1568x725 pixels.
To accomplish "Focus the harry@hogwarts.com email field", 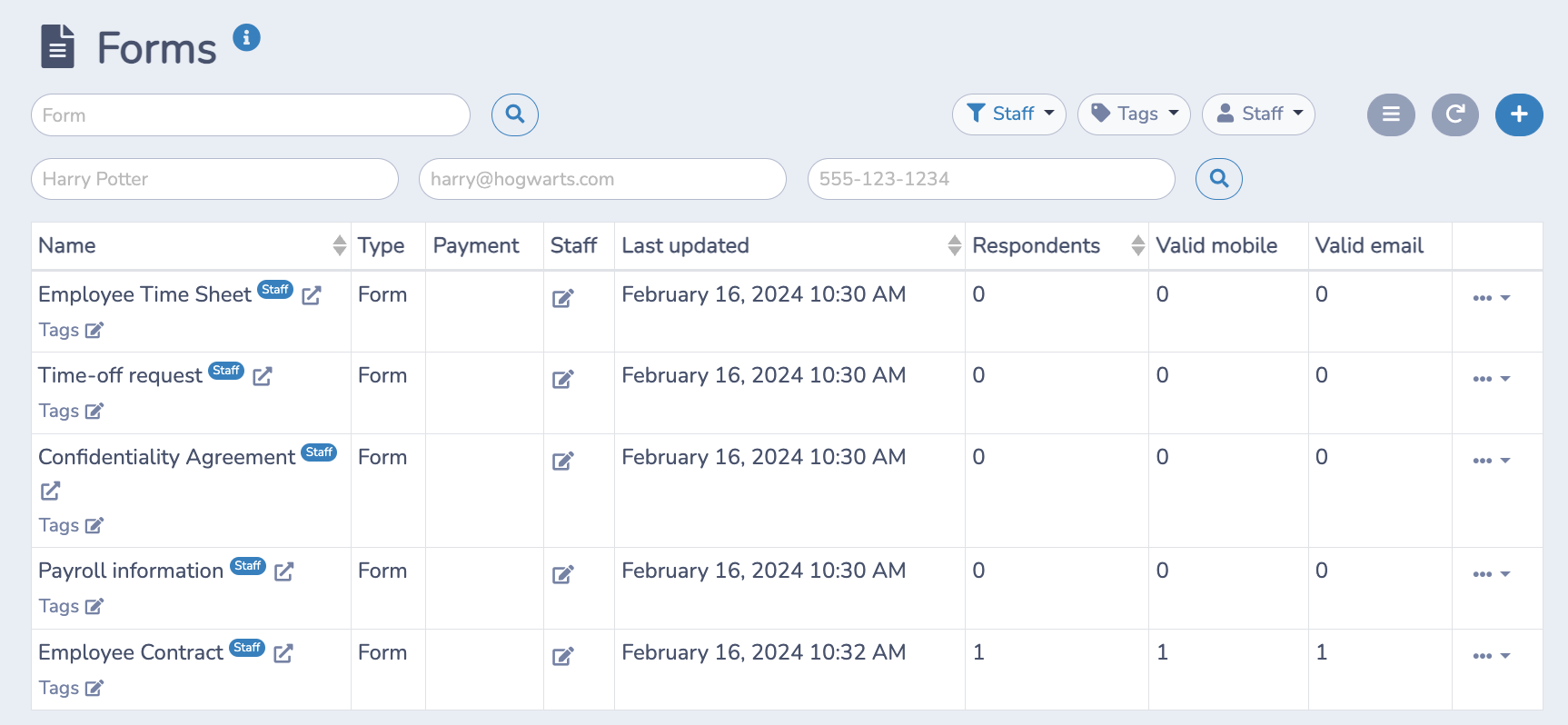I will [x=602, y=179].
